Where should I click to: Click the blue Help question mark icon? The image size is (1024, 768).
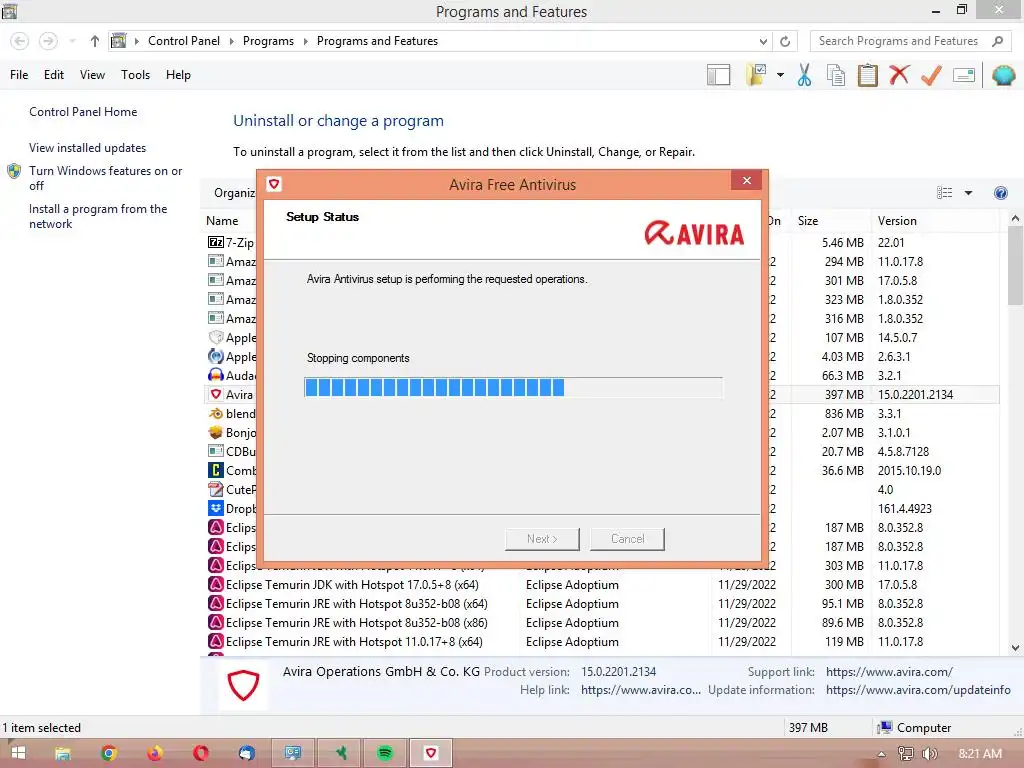(1000, 193)
